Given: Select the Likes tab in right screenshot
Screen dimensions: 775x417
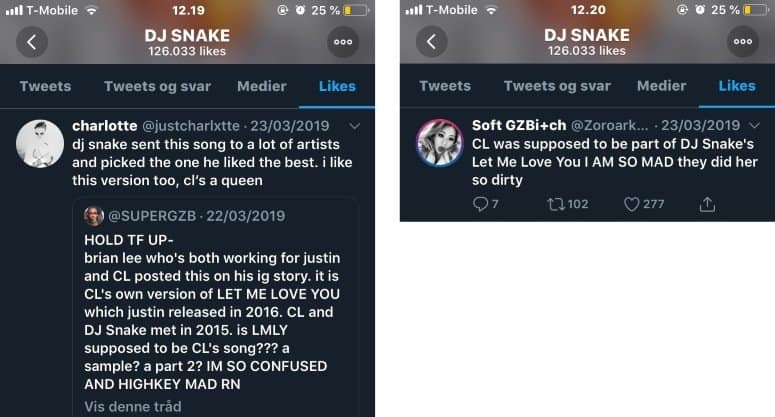Looking at the screenshot, I should [x=737, y=86].
